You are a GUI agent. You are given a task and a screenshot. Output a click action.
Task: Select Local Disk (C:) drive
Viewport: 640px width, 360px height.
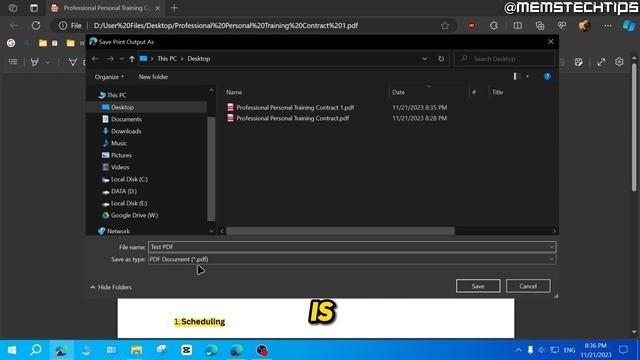[x=125, y=179]
